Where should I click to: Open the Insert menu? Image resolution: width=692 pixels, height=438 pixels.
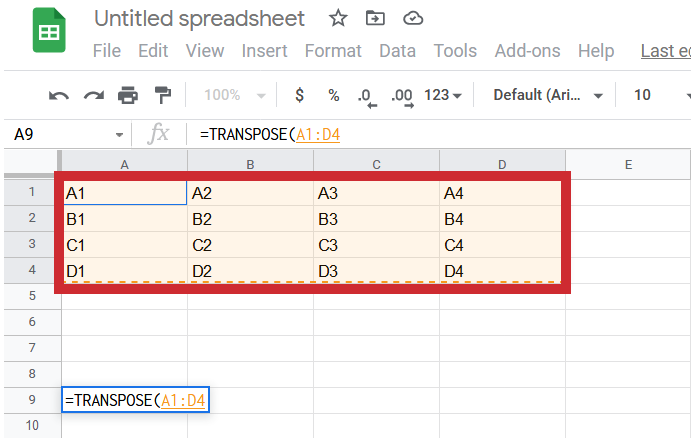pos(264,51)
